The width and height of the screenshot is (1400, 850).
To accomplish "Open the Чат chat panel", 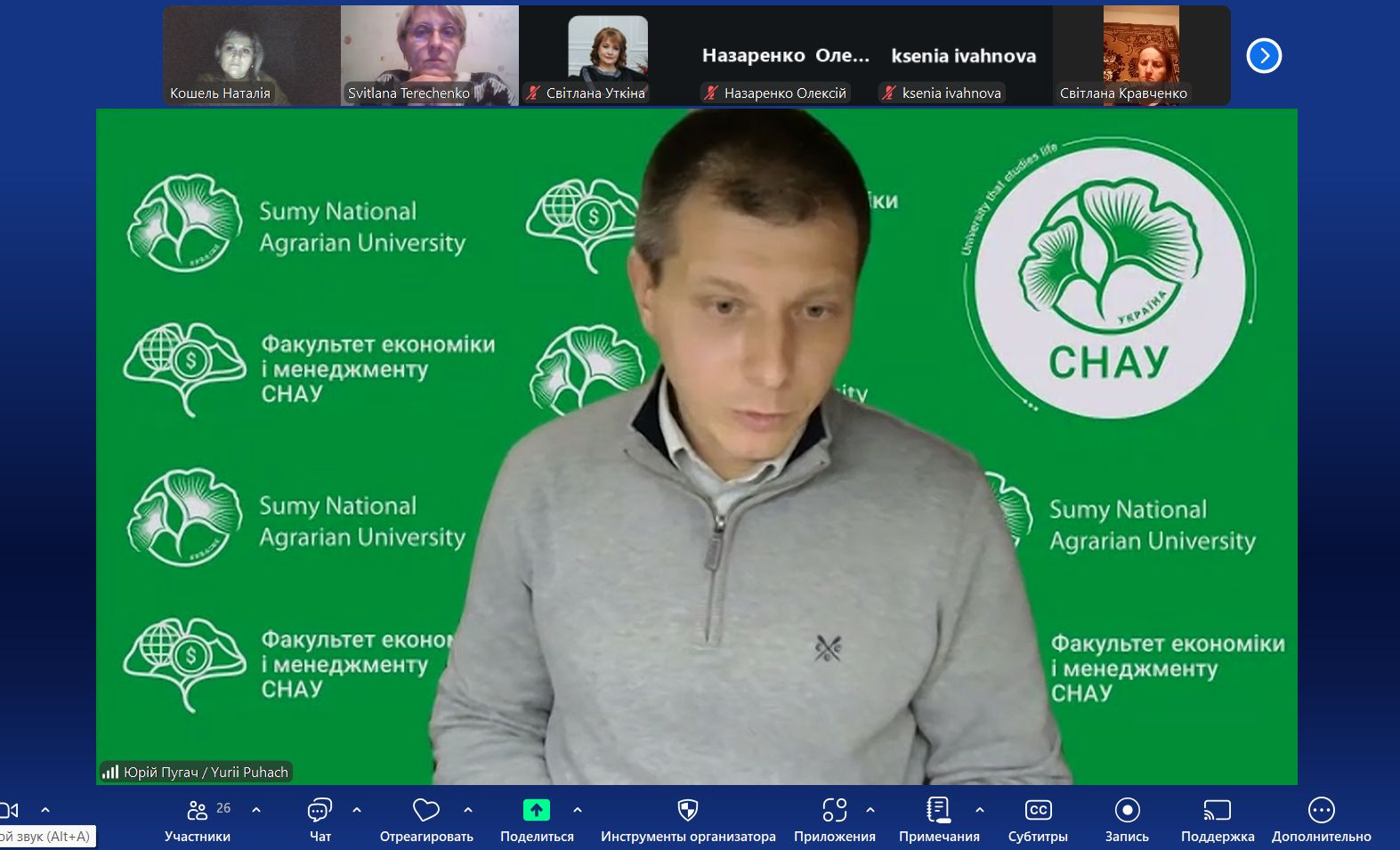I will tap(320, 810).
